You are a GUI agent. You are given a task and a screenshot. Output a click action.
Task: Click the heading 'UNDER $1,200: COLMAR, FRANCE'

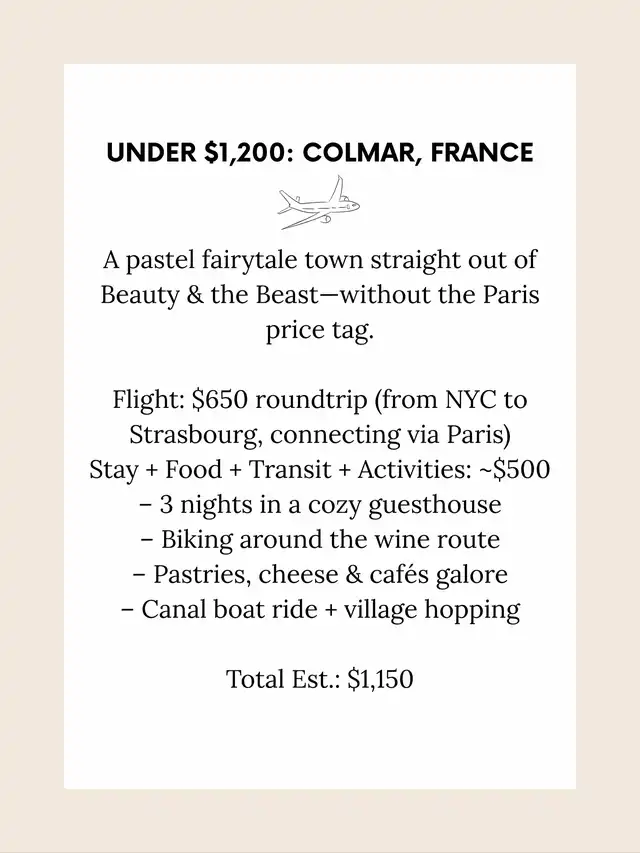320,152
